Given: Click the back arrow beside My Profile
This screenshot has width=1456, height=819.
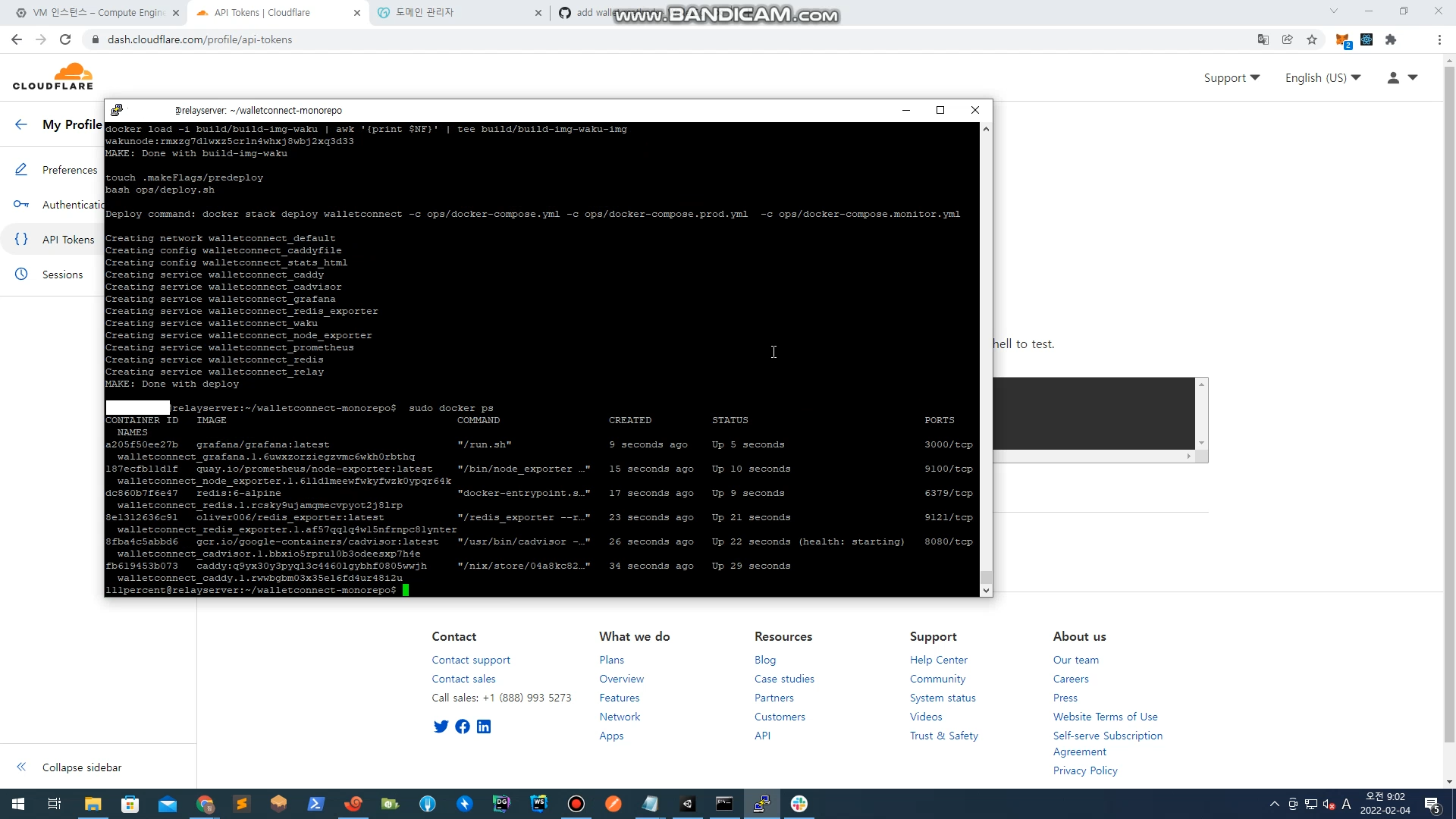Looking at the screenshot, I should point(21,124).
